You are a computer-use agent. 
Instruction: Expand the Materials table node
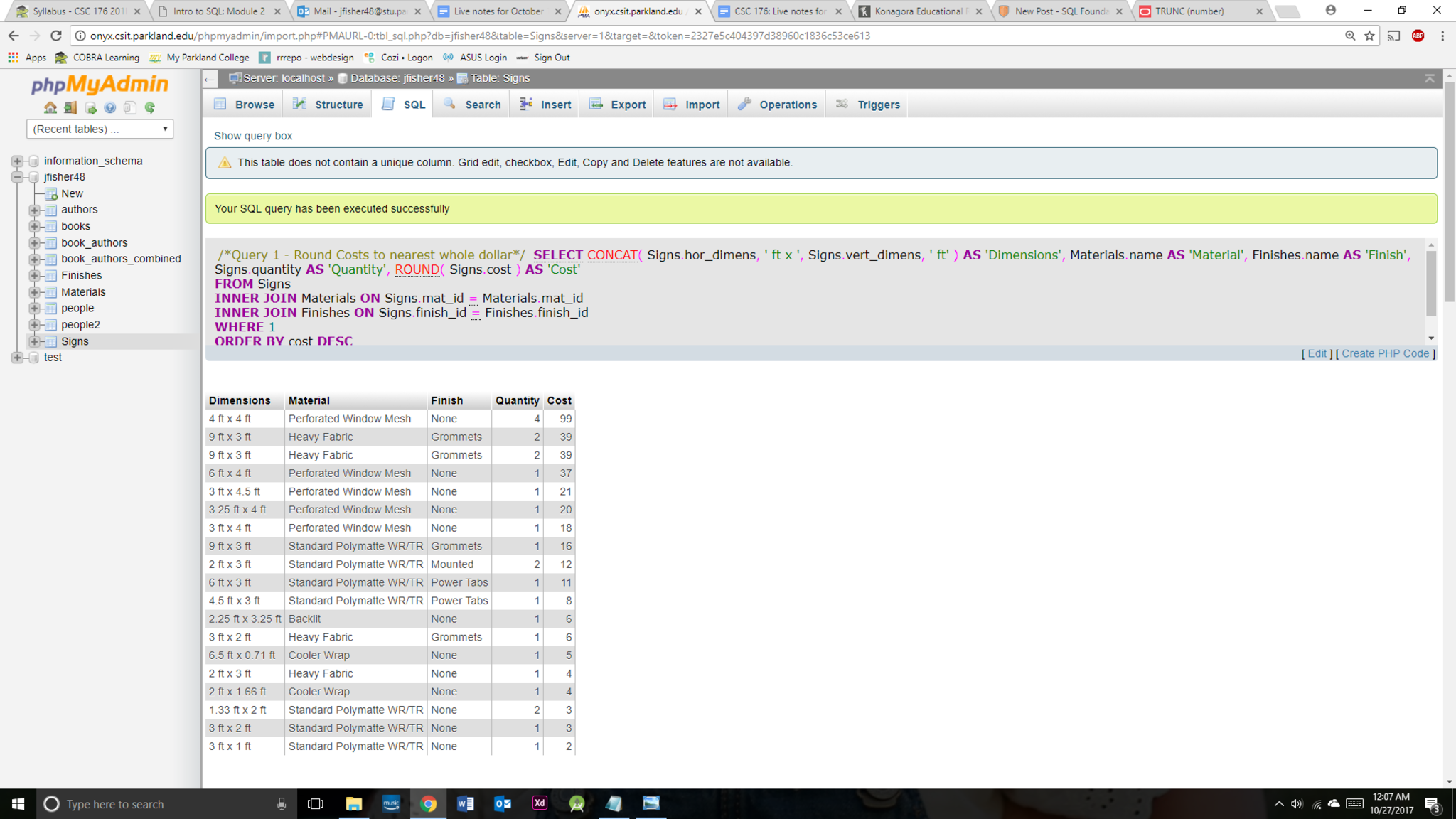[33, 292]
